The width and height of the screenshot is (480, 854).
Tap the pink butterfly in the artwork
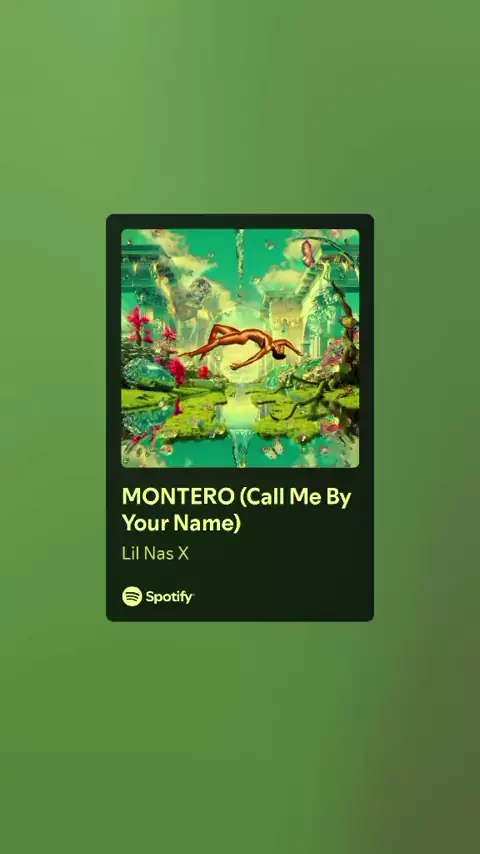click(x=308, y=253)
